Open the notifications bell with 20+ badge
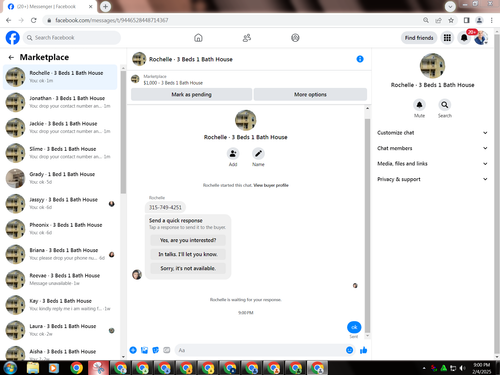 click(464, 38)
